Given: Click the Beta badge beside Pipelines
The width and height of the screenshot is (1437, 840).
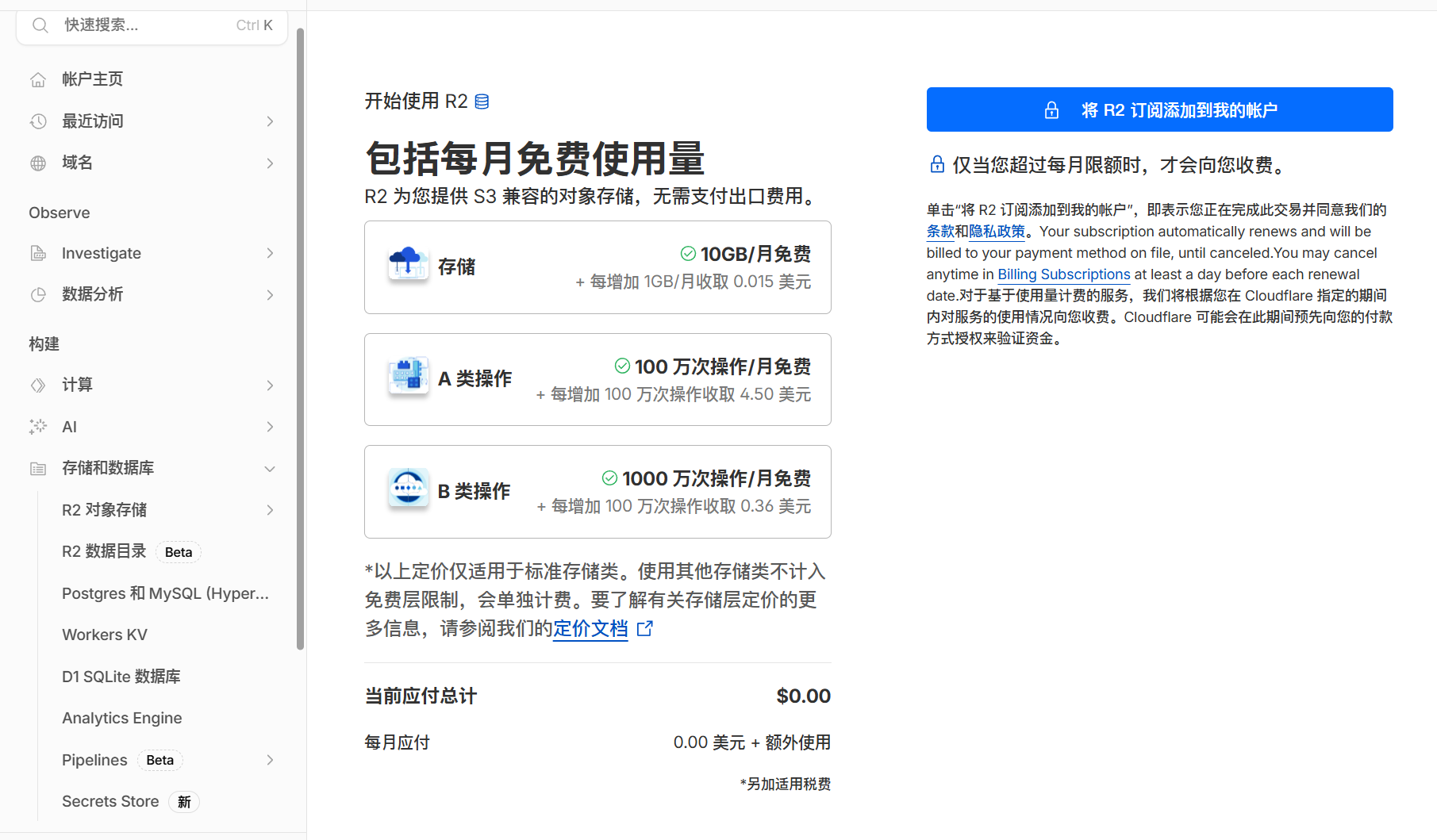Looking at the screenshot, I should click(160, 760).
